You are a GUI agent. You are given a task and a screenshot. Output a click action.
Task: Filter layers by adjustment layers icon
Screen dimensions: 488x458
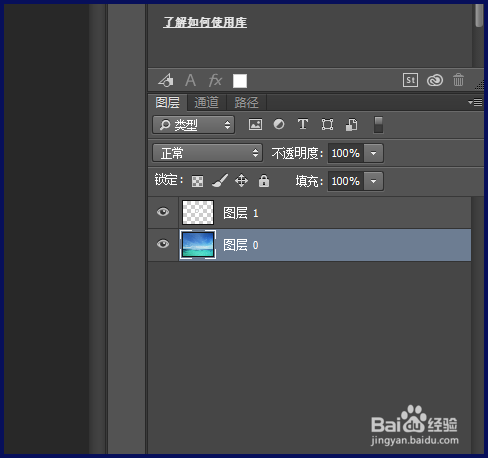point(279,124)
